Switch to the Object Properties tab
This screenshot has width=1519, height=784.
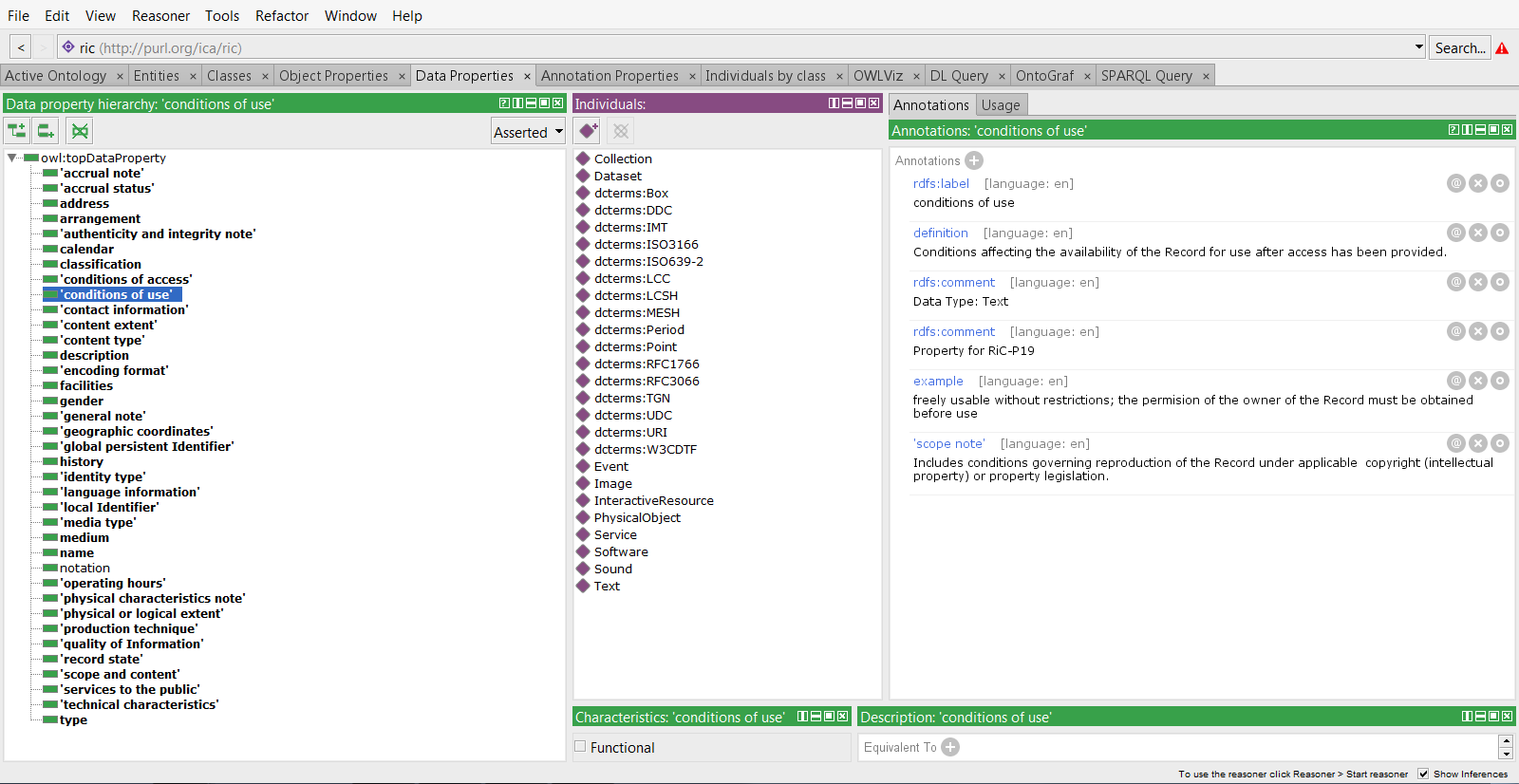pos(333,76)
